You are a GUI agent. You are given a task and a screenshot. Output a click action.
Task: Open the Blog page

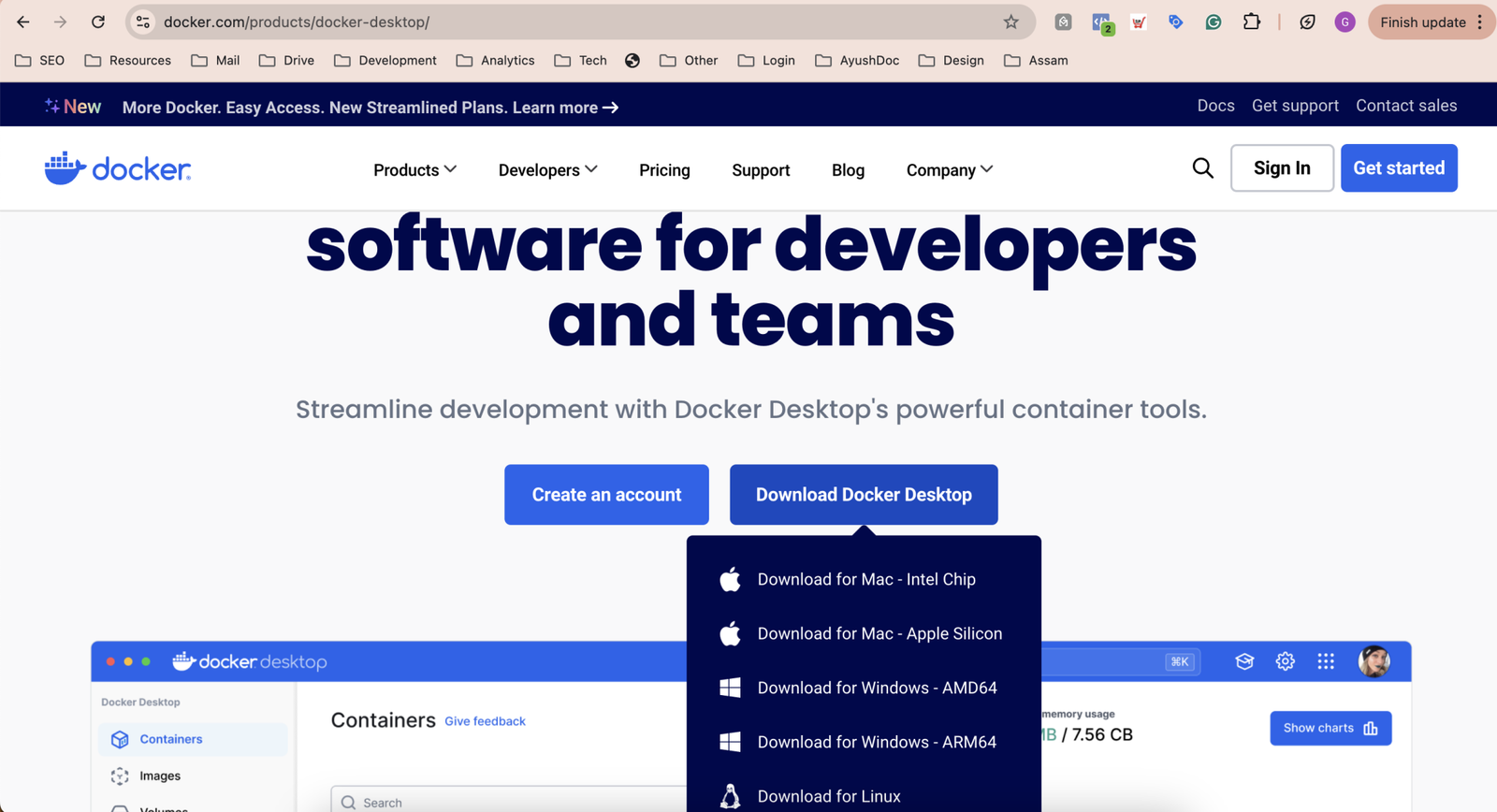pos(848,169)
